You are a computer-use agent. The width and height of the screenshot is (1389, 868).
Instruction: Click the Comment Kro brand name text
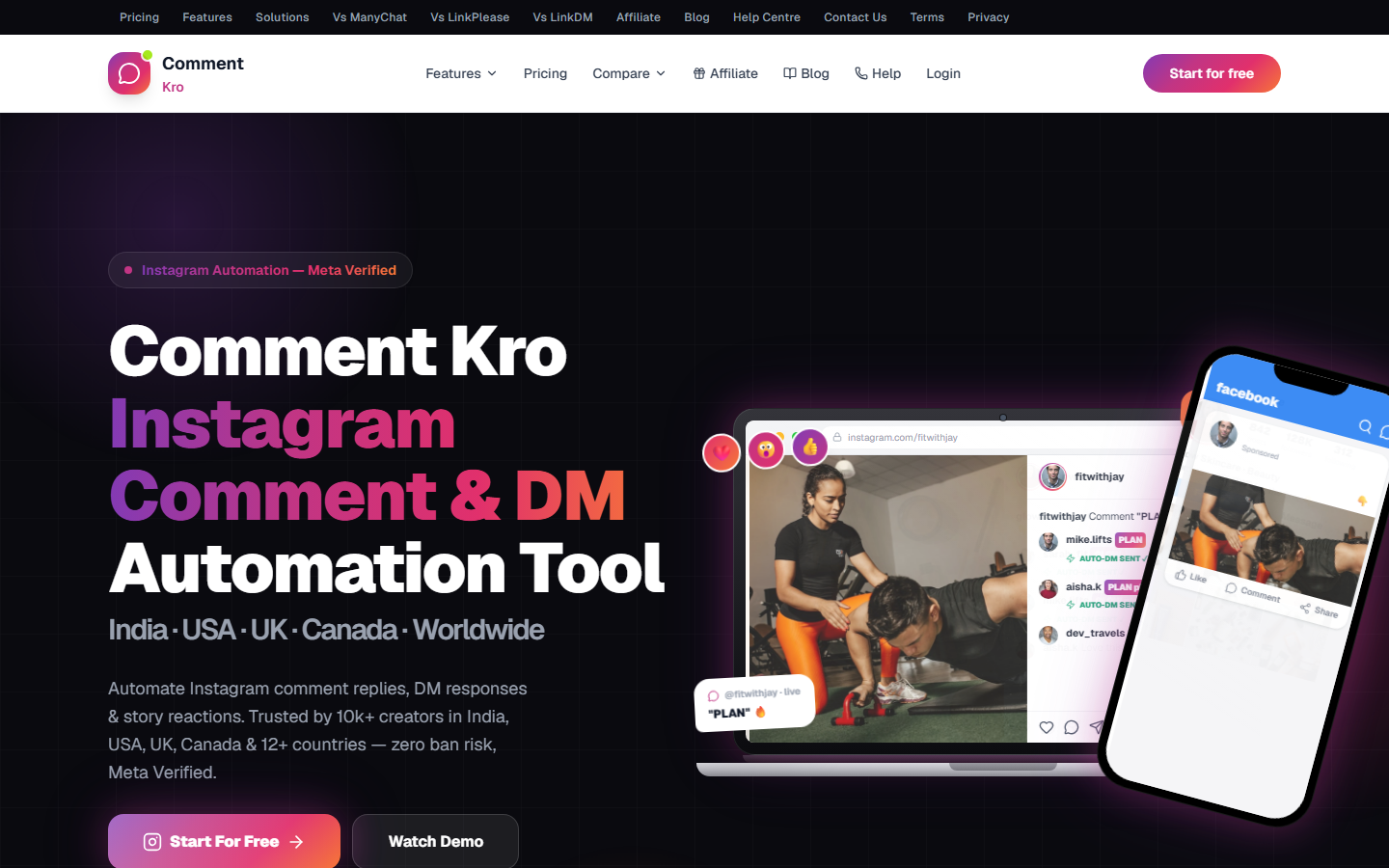click(203, 73)
